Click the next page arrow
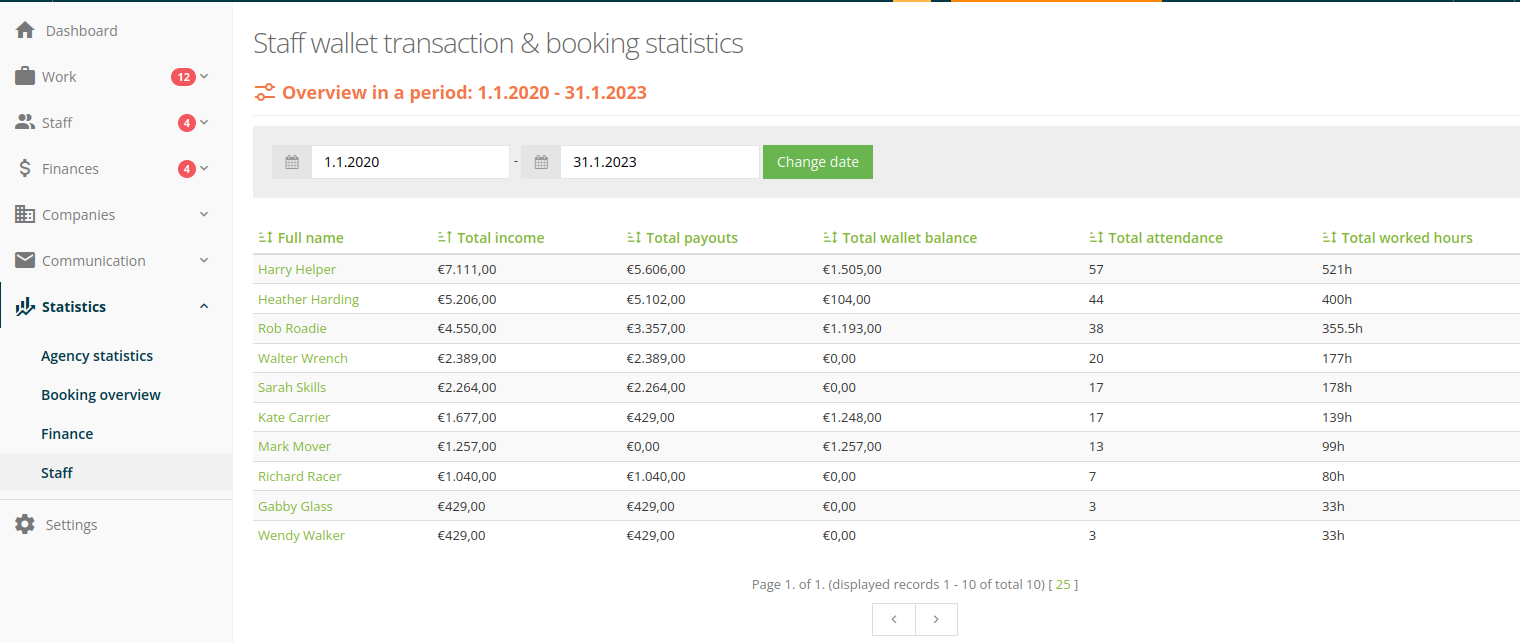The image size is (1520, 643). point(936,619)
